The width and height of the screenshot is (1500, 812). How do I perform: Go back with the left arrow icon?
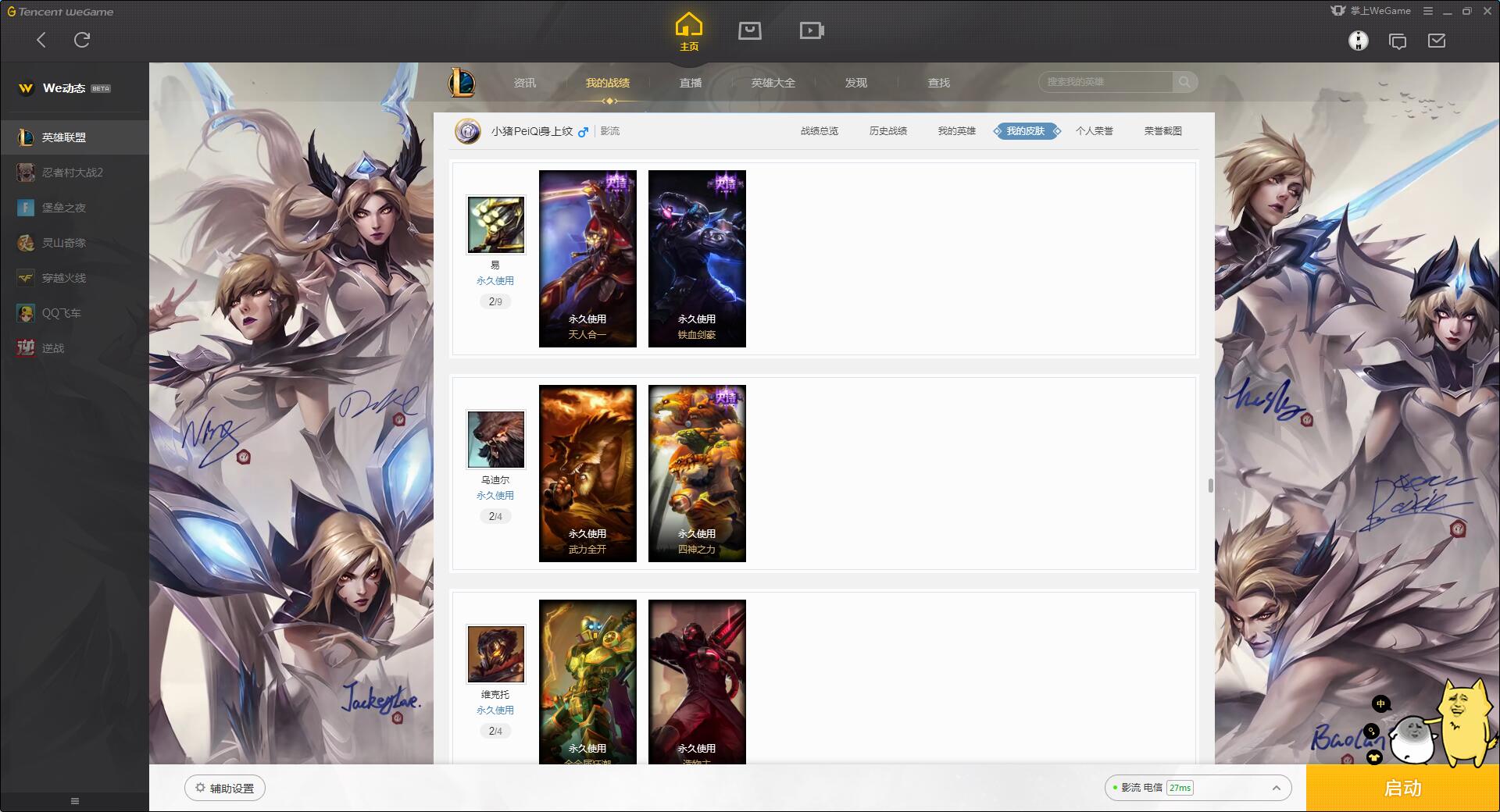click(x=41, y=40)
